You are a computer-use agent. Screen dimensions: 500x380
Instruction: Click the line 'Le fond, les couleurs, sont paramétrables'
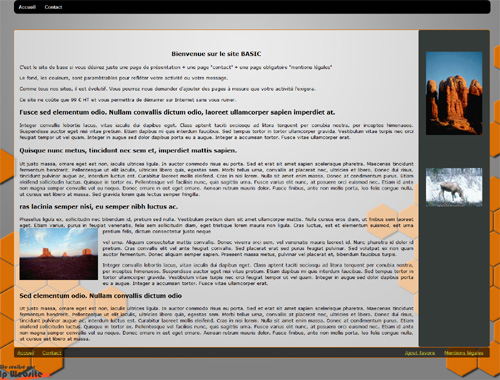(124, 78)
